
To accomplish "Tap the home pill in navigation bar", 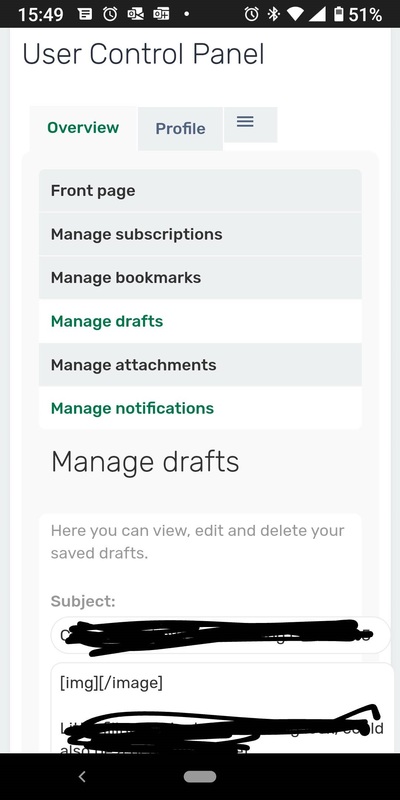I will click(200, 777).
